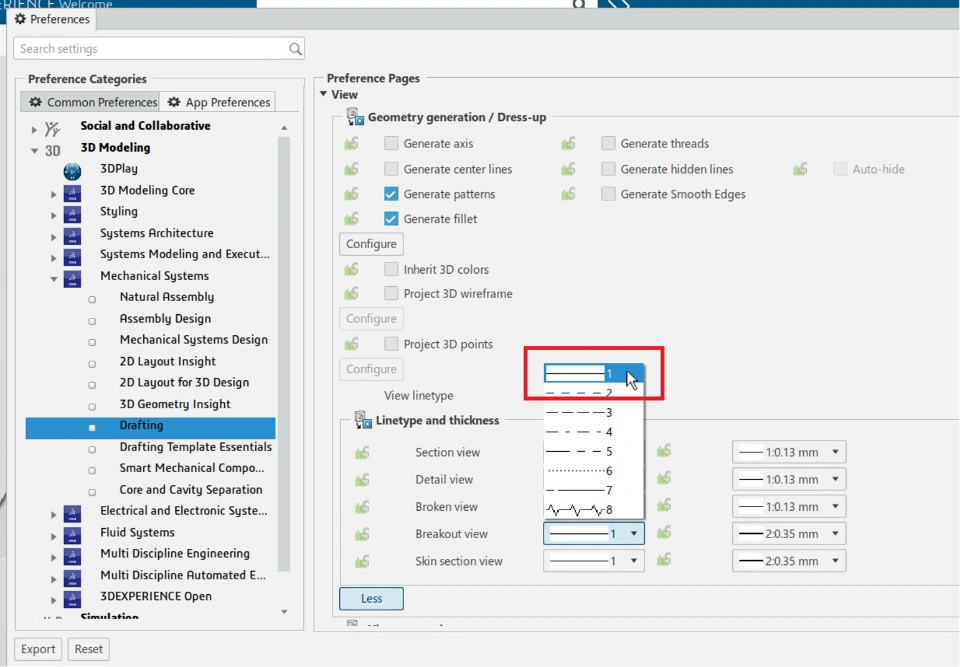Viewport: 960px width, 667px height.
Task: Click the 3DPlay globe icon
Action: tap(72, 171)
